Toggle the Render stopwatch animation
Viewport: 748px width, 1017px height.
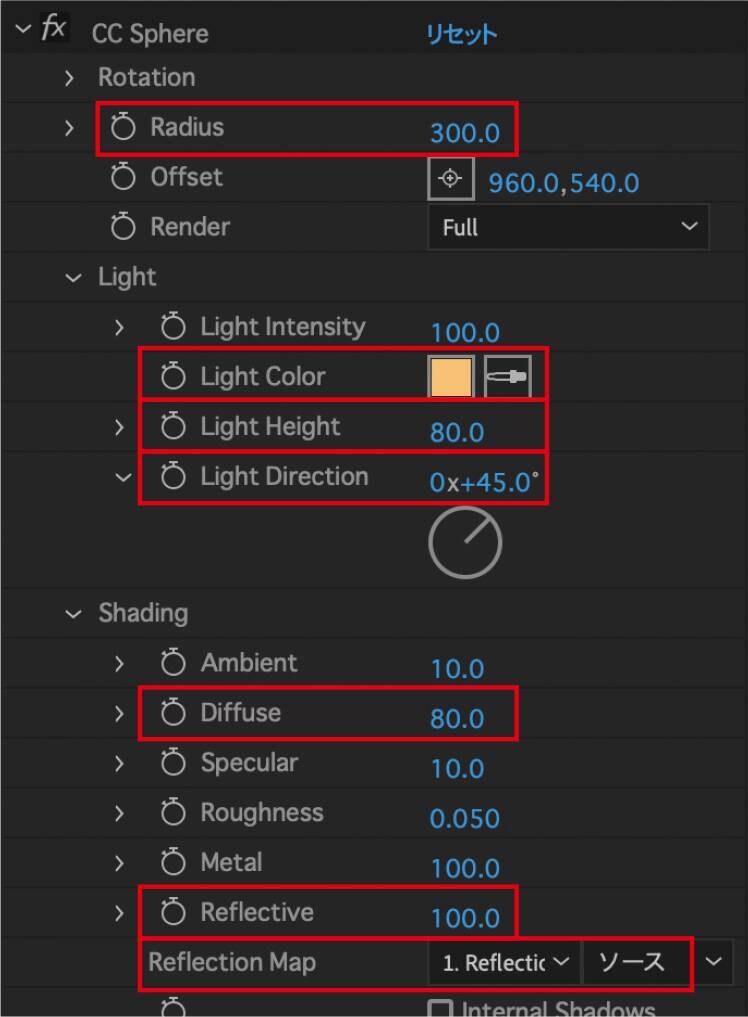coord(123,228)
